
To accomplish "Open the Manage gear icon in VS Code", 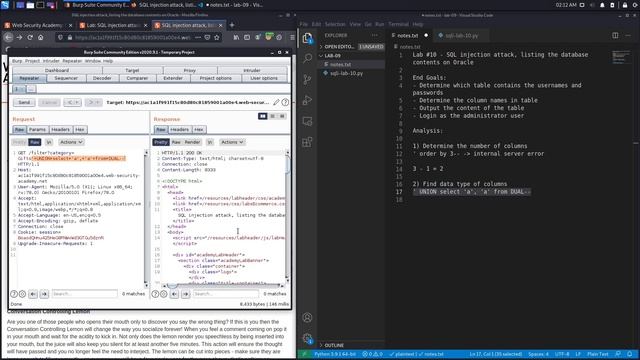I will pos(307,338).
